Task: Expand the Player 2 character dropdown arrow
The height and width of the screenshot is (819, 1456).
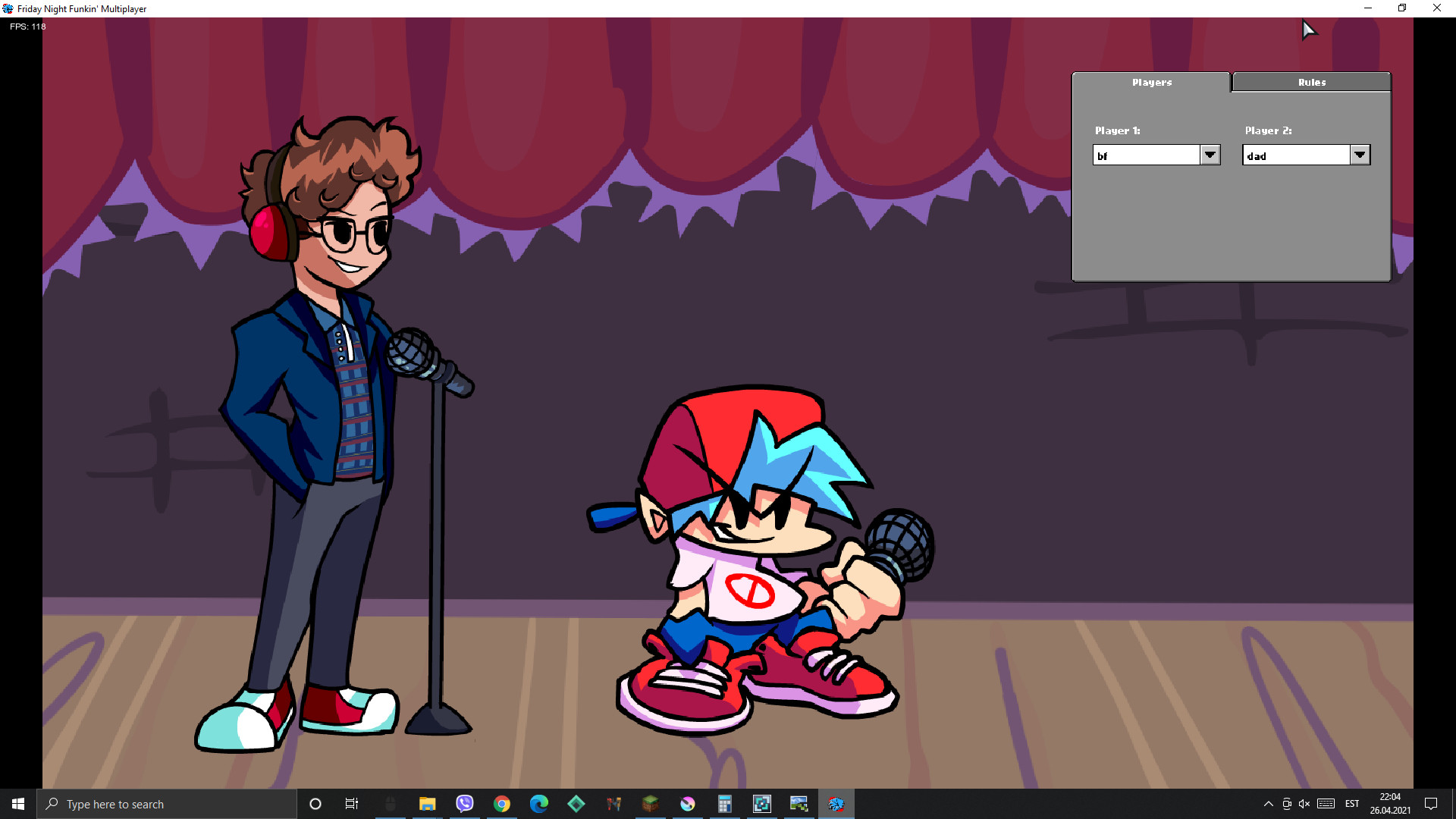Action: 1360,155
